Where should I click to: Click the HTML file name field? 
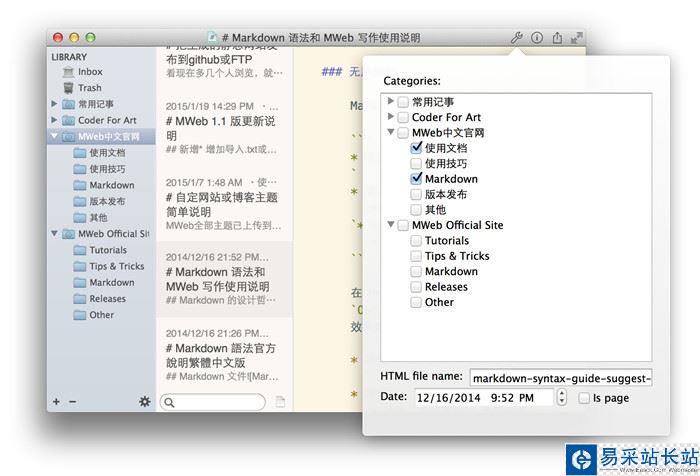(561, 378)
